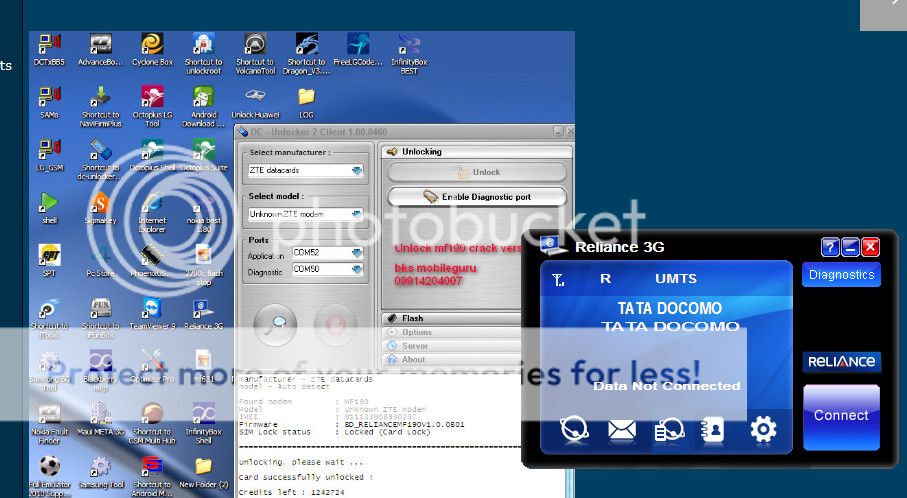Open TeamViewer 9 desktop shortcut
Viewport: 907px width, 498px height.
click(152, 313)
